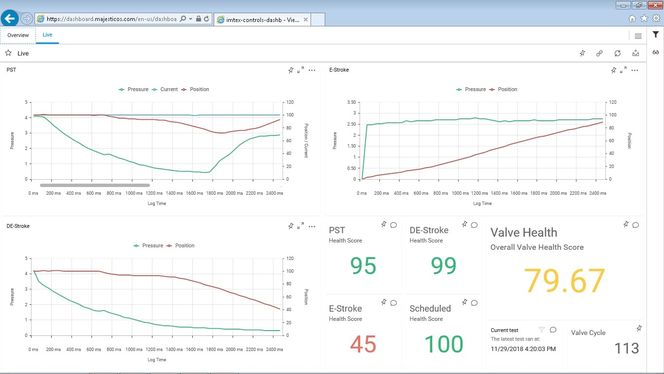
Task: Click the browser forward arrow
Action: click(27, 19)
